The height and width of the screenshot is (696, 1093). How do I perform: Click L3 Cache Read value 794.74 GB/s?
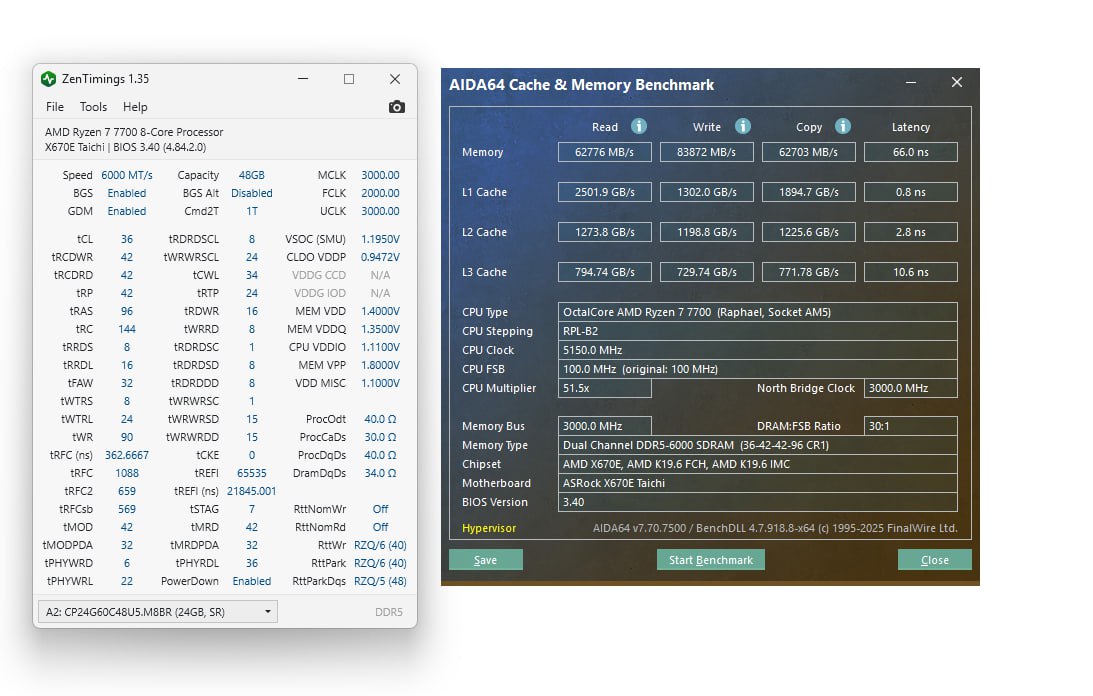coord(604,272)
